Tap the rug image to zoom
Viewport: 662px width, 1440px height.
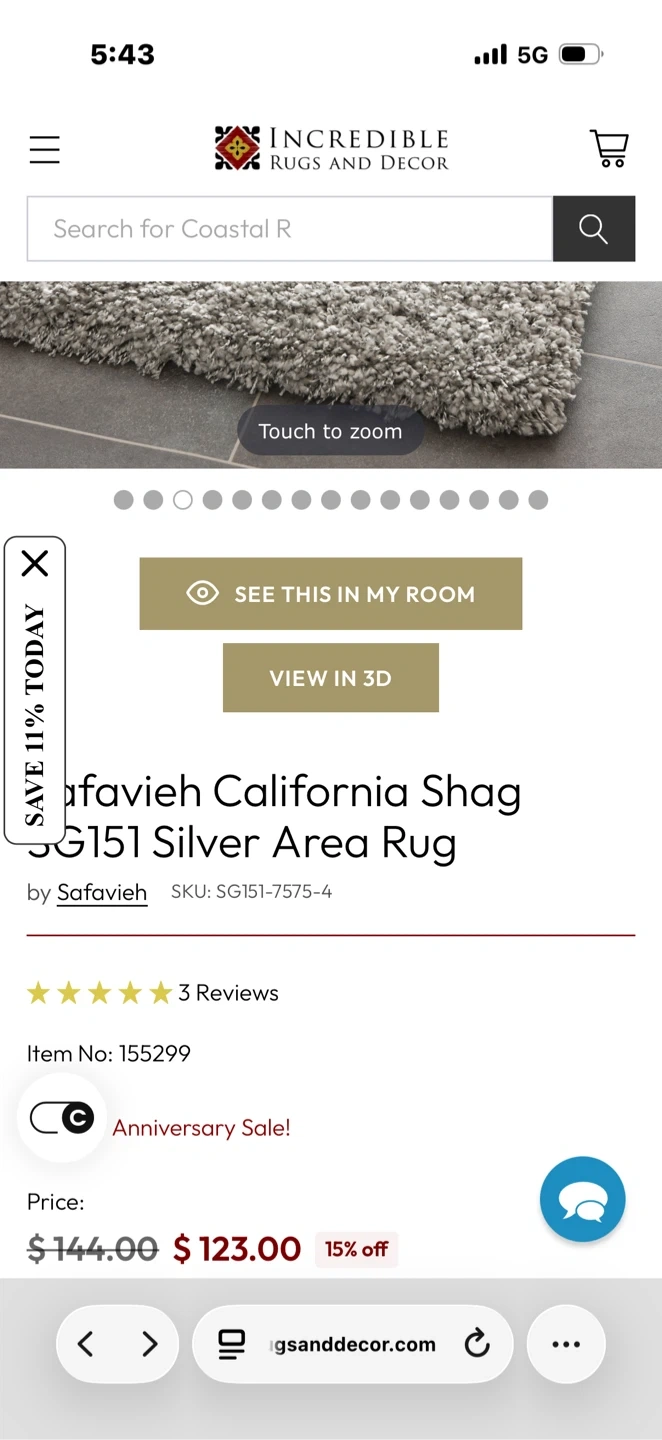coord(331,375)
